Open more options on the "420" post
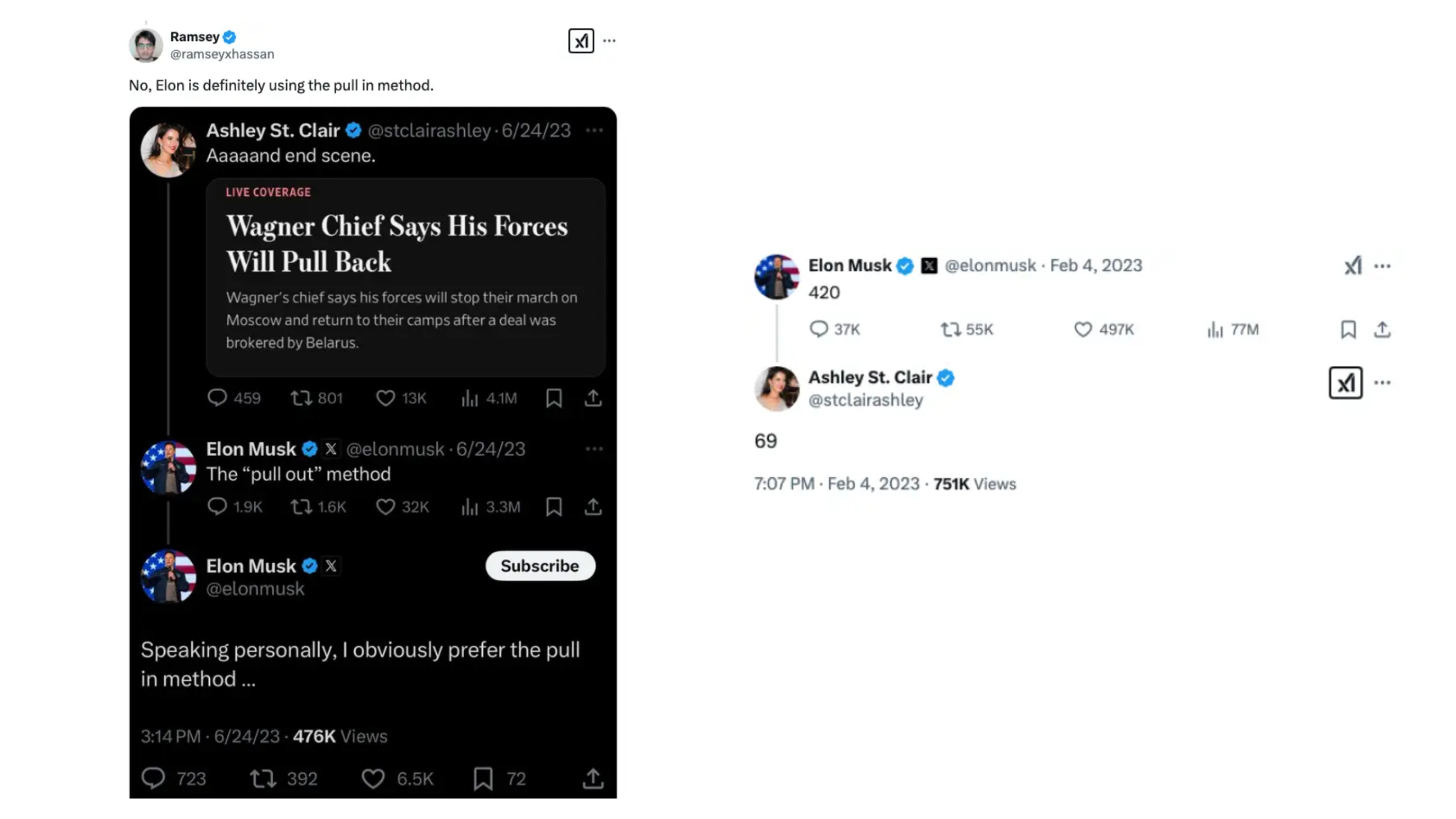The width and height of the screenshot is (1456, 819). [1382, 266]
